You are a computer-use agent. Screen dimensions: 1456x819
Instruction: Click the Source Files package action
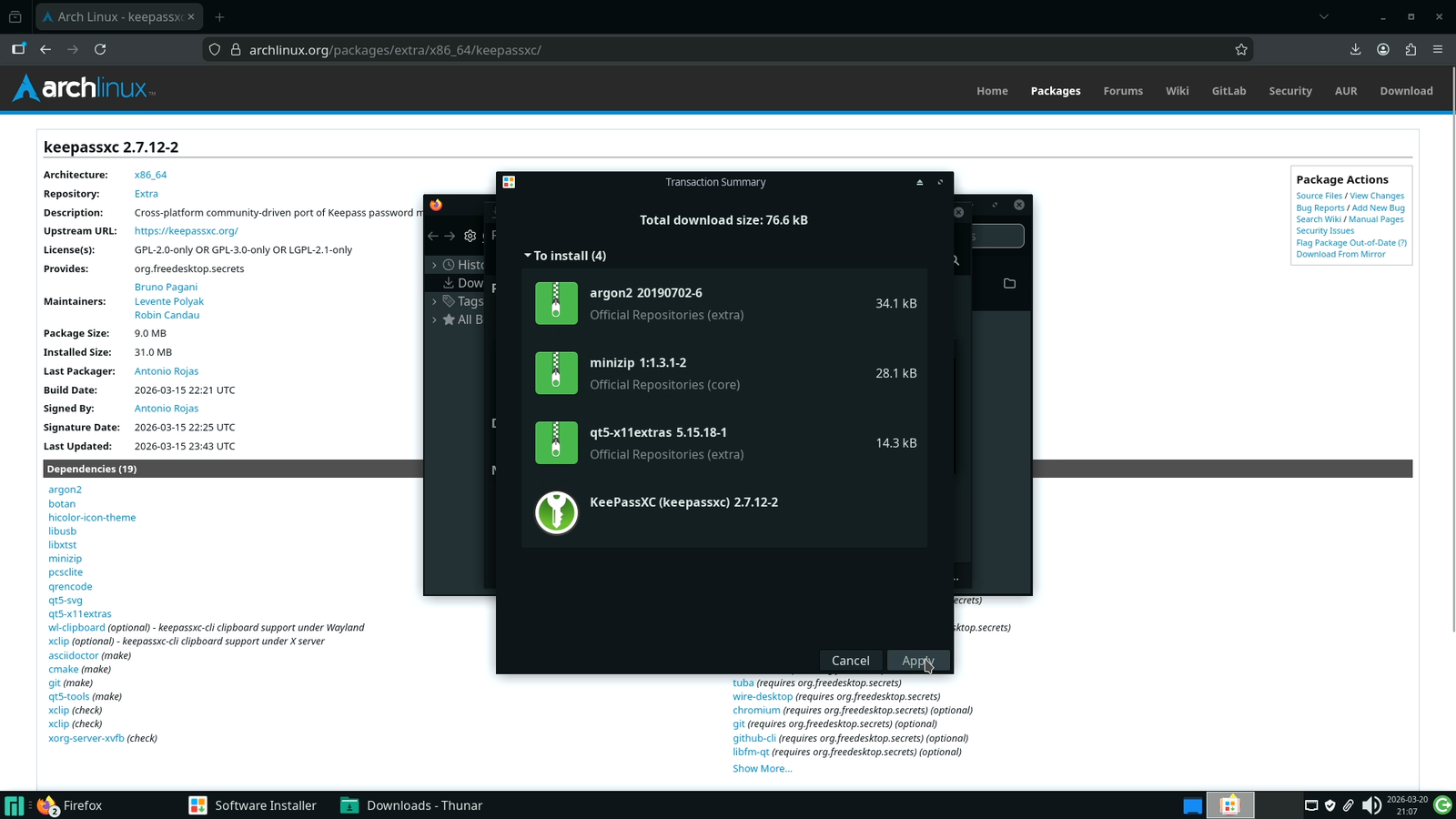1319,196
